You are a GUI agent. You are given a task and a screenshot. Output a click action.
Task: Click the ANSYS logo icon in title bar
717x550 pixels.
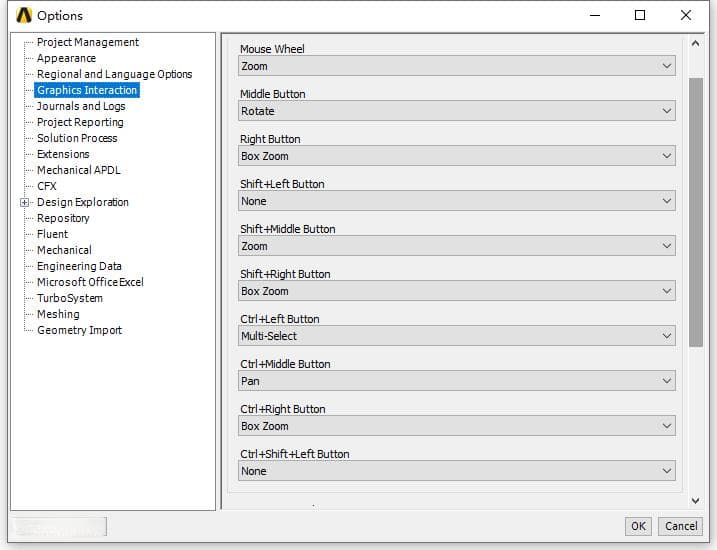click(24, 15)
